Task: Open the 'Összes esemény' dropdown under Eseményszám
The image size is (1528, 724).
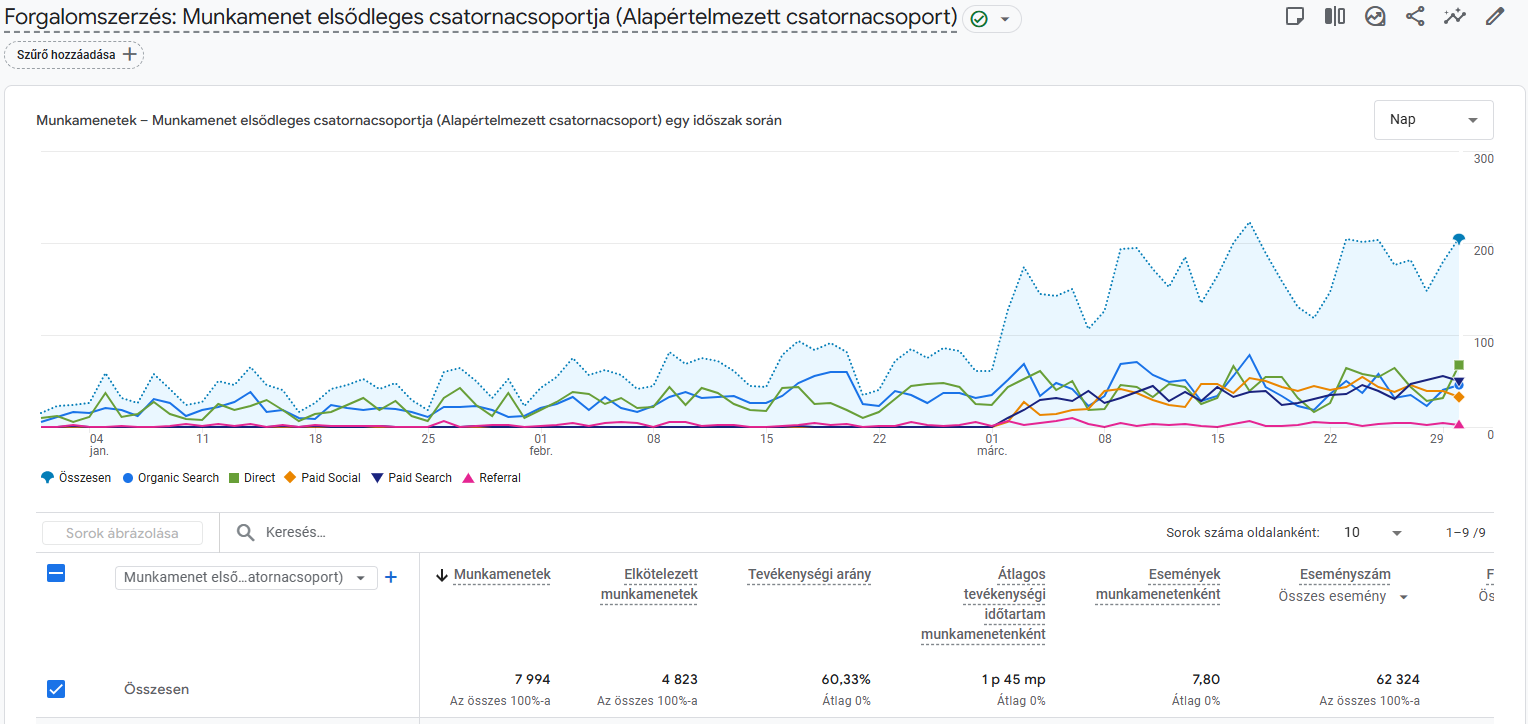Action: [1343, 597]
